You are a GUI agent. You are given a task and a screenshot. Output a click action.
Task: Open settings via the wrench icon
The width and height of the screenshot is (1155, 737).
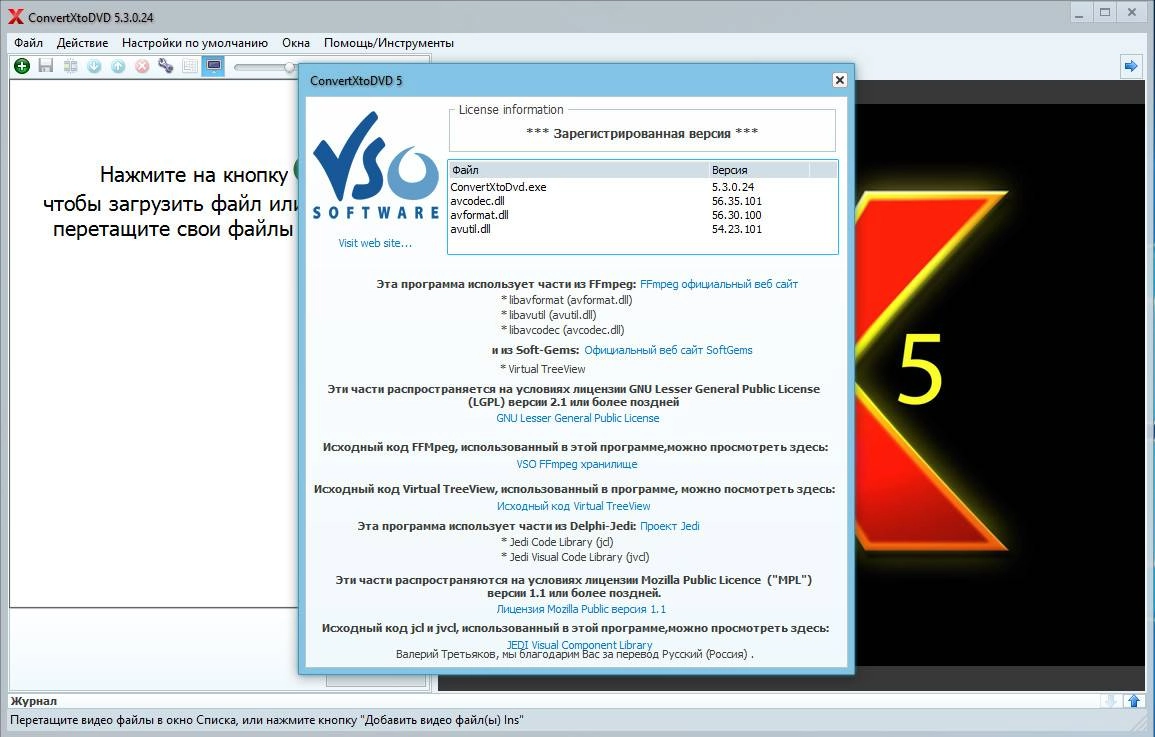pyautogui.click(x=166, y=66)
